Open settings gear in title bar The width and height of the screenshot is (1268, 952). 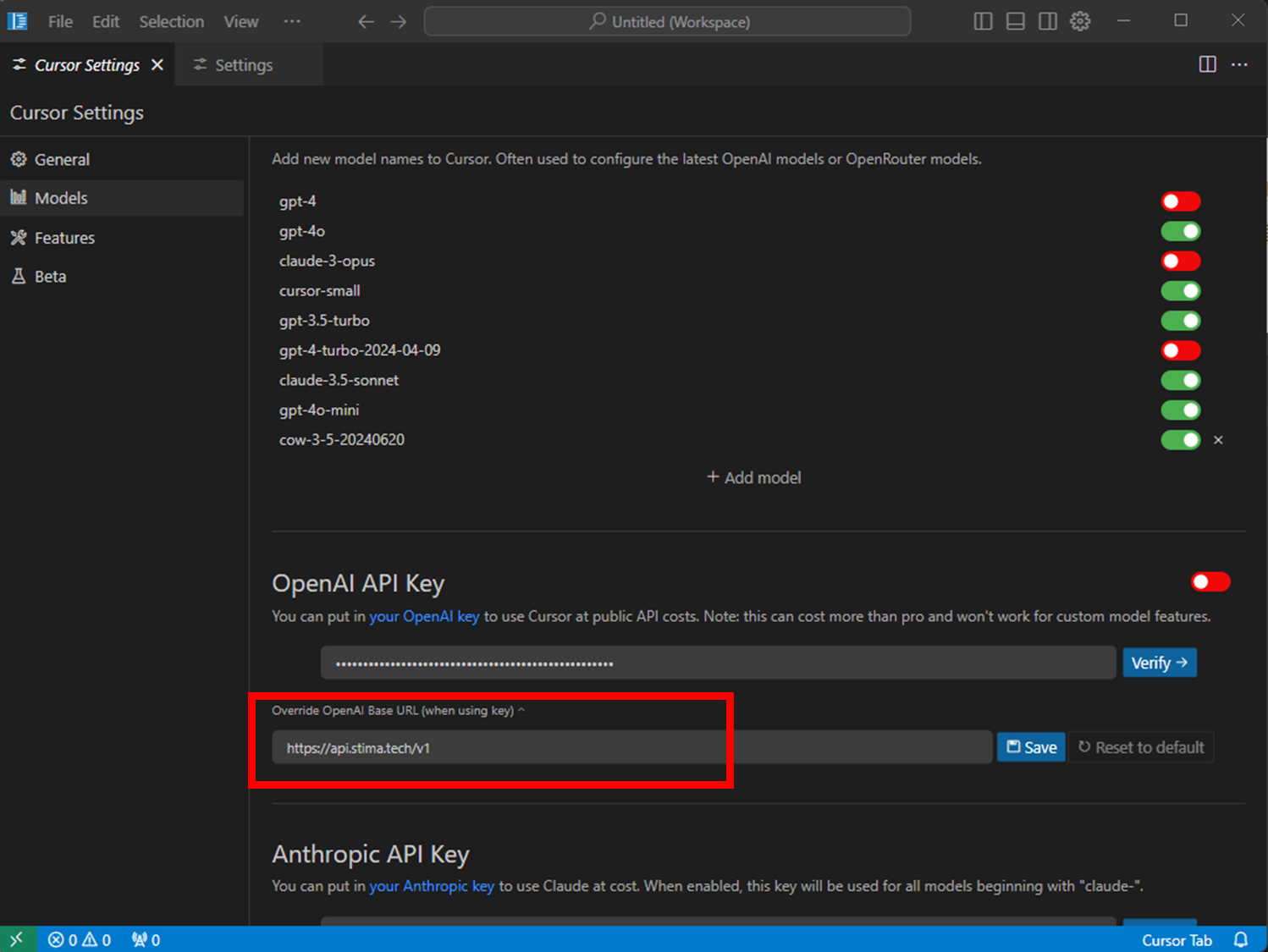tap(1080, 21)
